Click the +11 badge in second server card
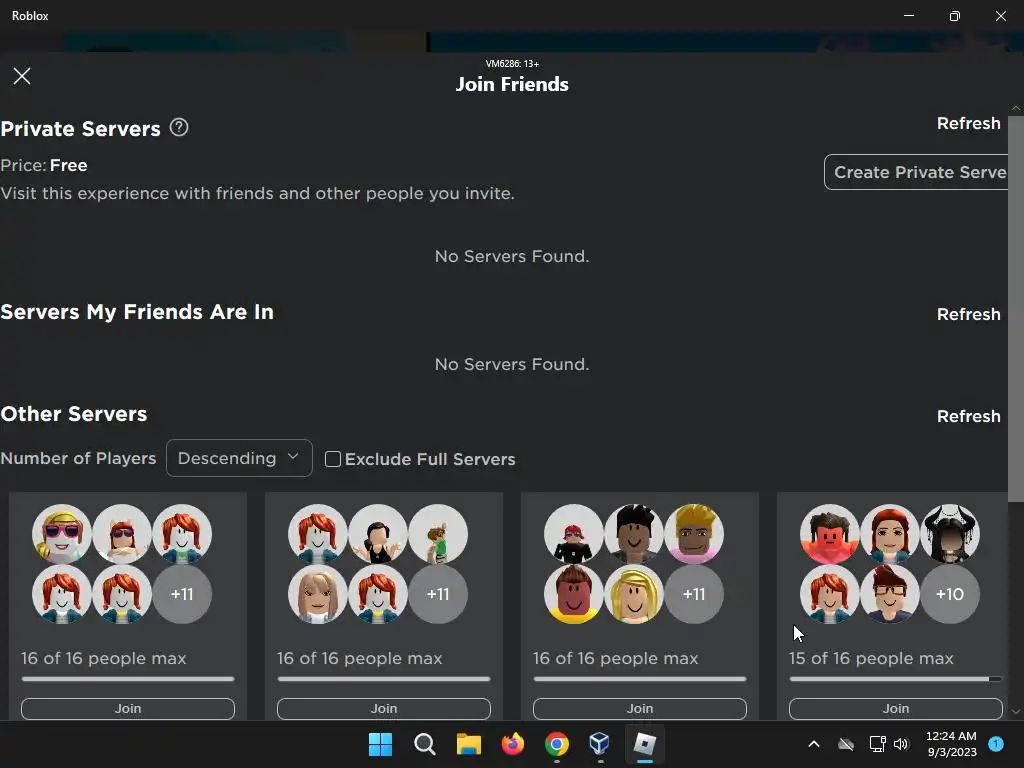 pos(438,594)
